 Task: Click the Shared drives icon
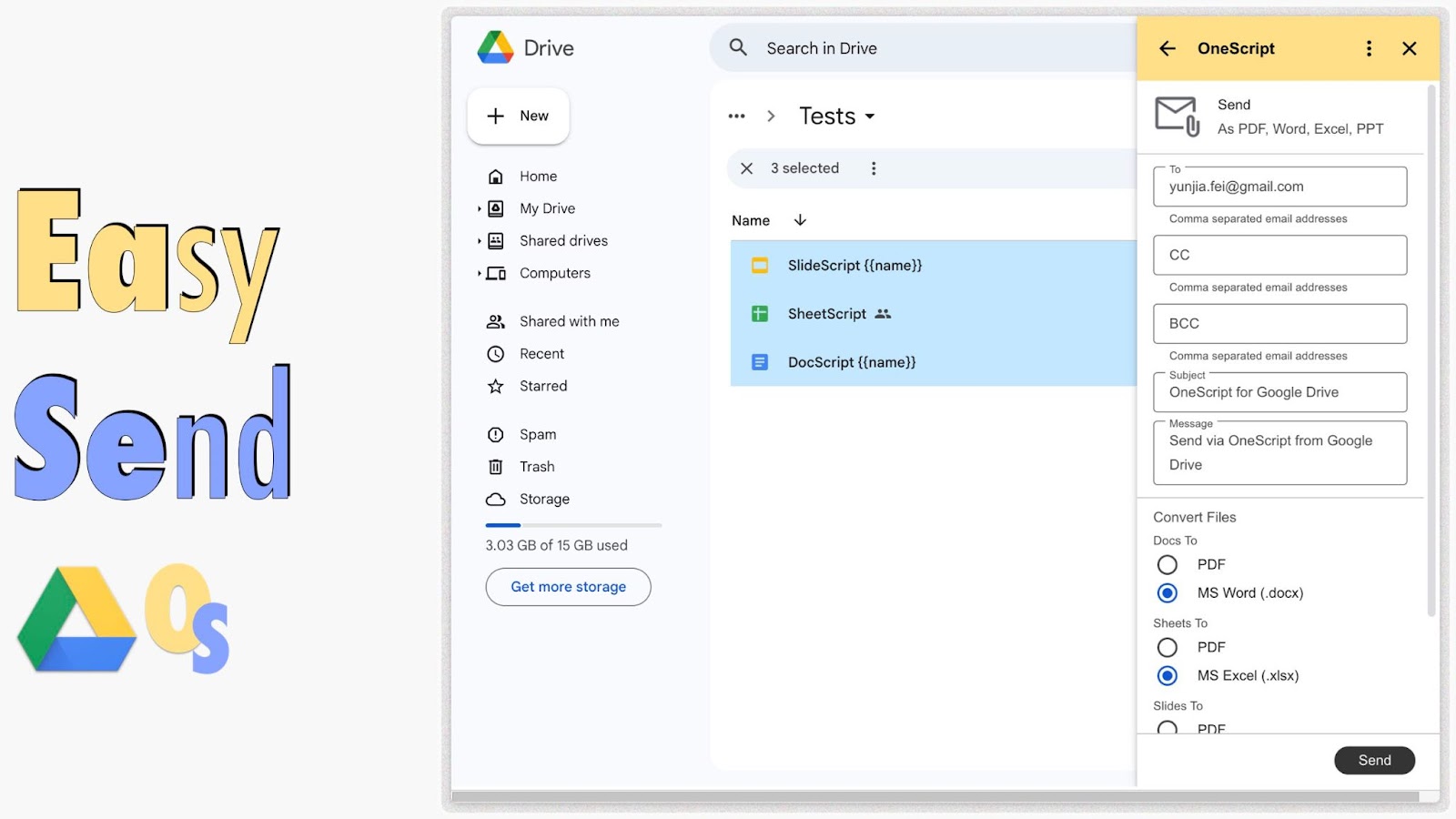[496, 241]
